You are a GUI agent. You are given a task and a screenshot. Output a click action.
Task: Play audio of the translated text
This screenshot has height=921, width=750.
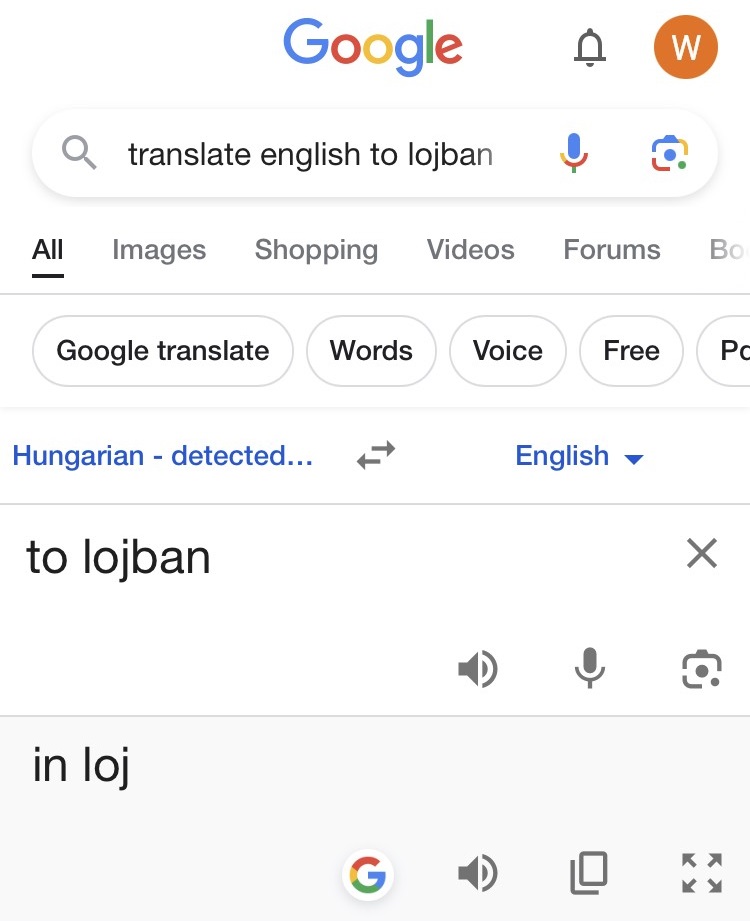(477, 874)
